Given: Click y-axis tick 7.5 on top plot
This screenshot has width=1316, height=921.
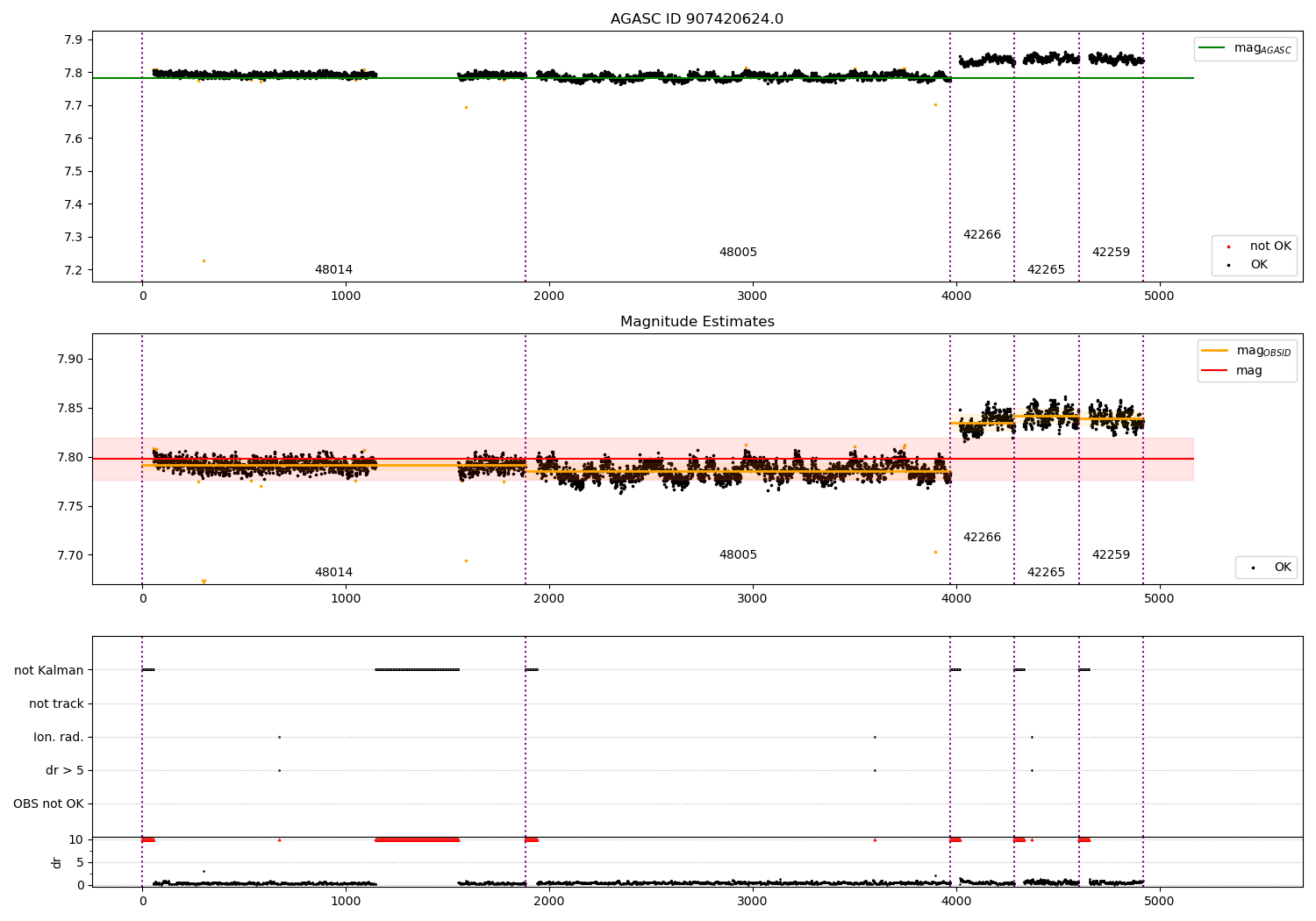Looking at the screenshot, I should click(x=73, y=172).
